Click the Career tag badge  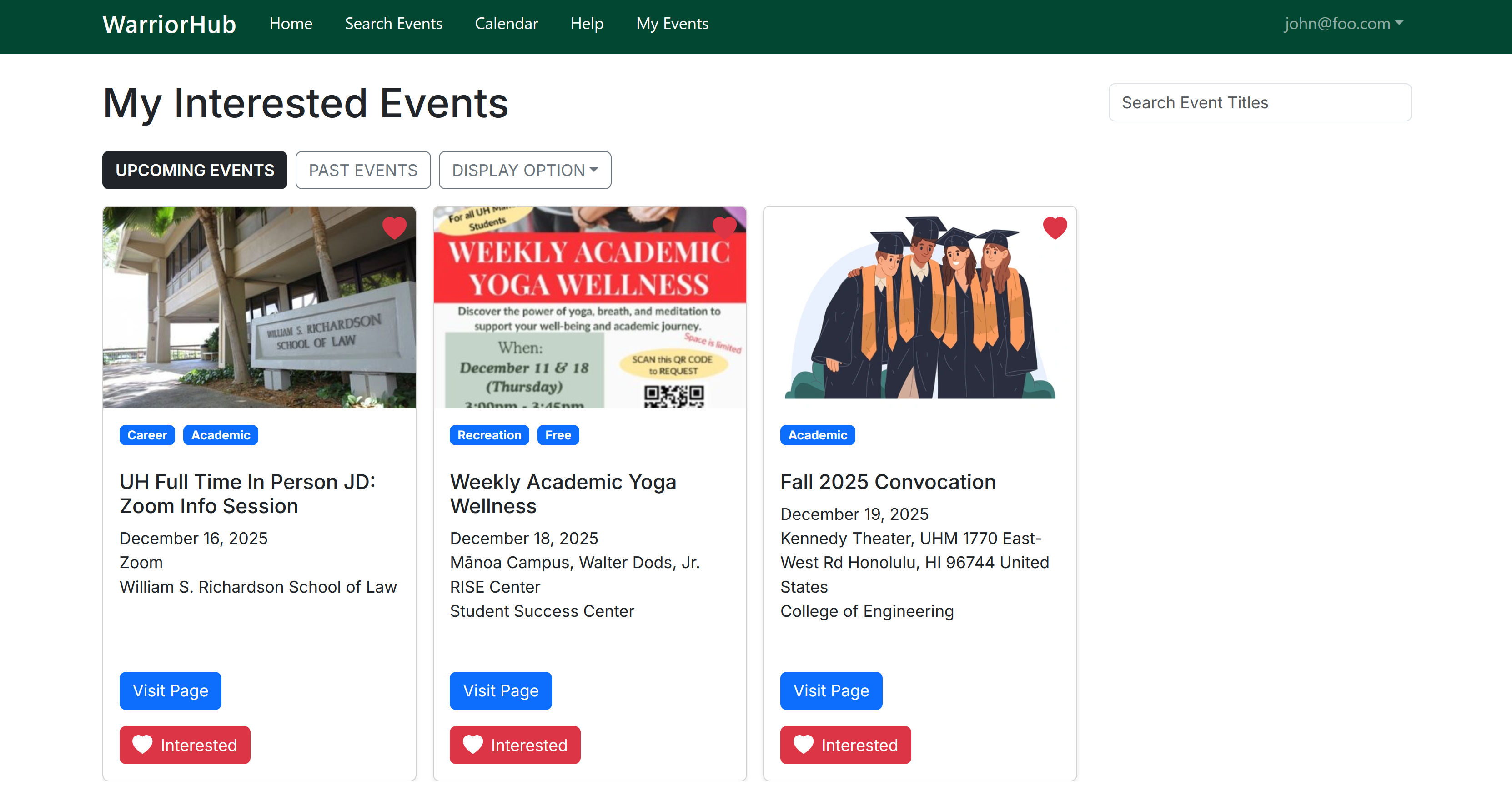pos(147,435)
